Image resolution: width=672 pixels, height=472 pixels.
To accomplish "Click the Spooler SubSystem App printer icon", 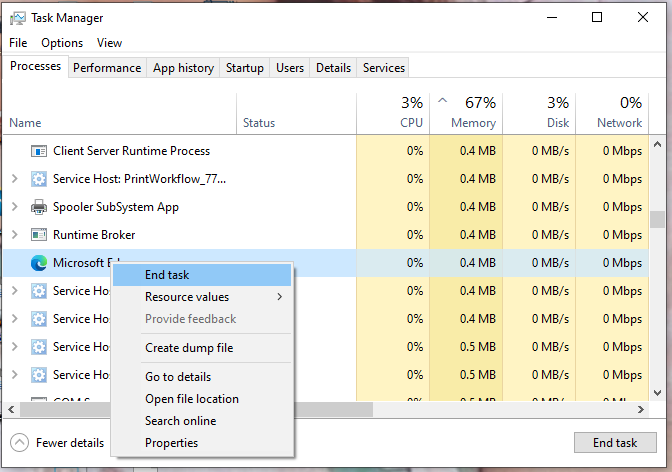I will [x=39, y=207].
